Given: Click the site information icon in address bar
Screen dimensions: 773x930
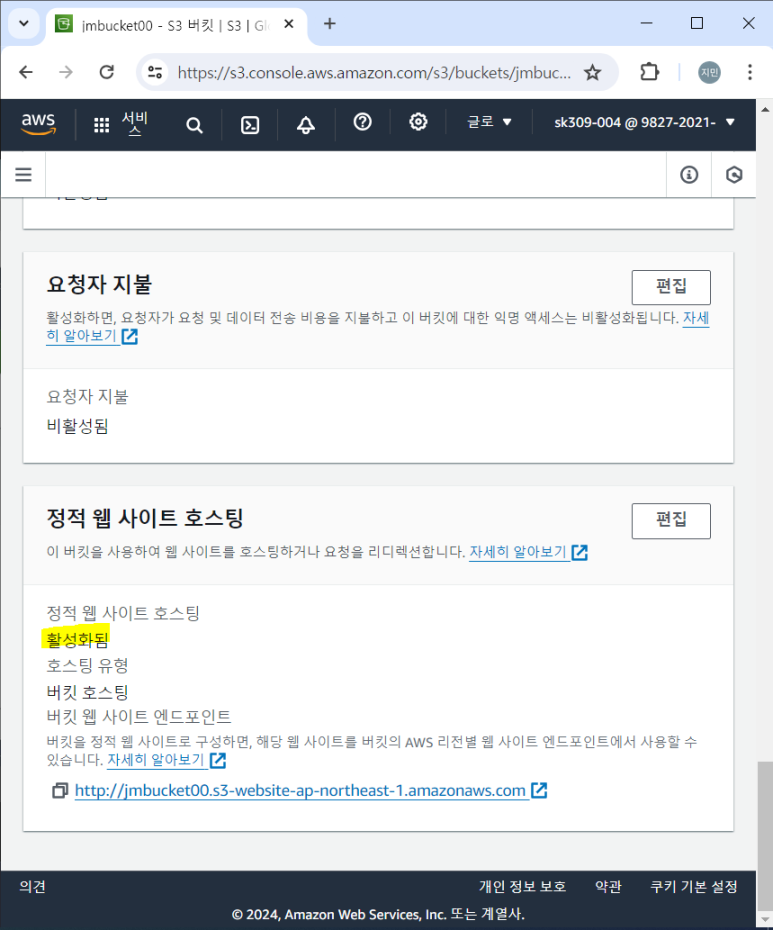Looking at the screenshot, I should coord(155,72).
